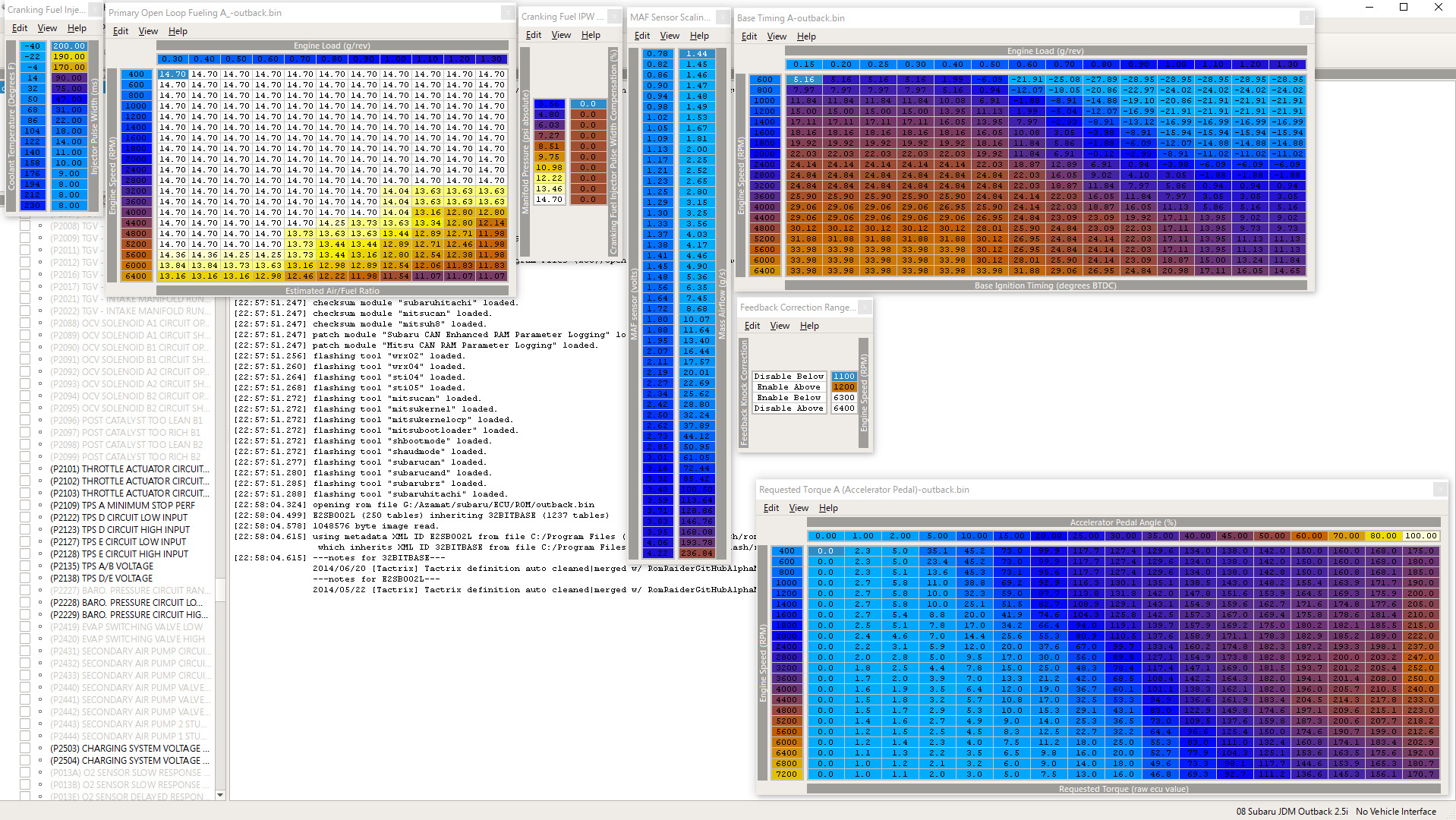Open Edit menu in Requested Torque A window
Viewport: 1456px width, 820px height.
click(771, 508)
